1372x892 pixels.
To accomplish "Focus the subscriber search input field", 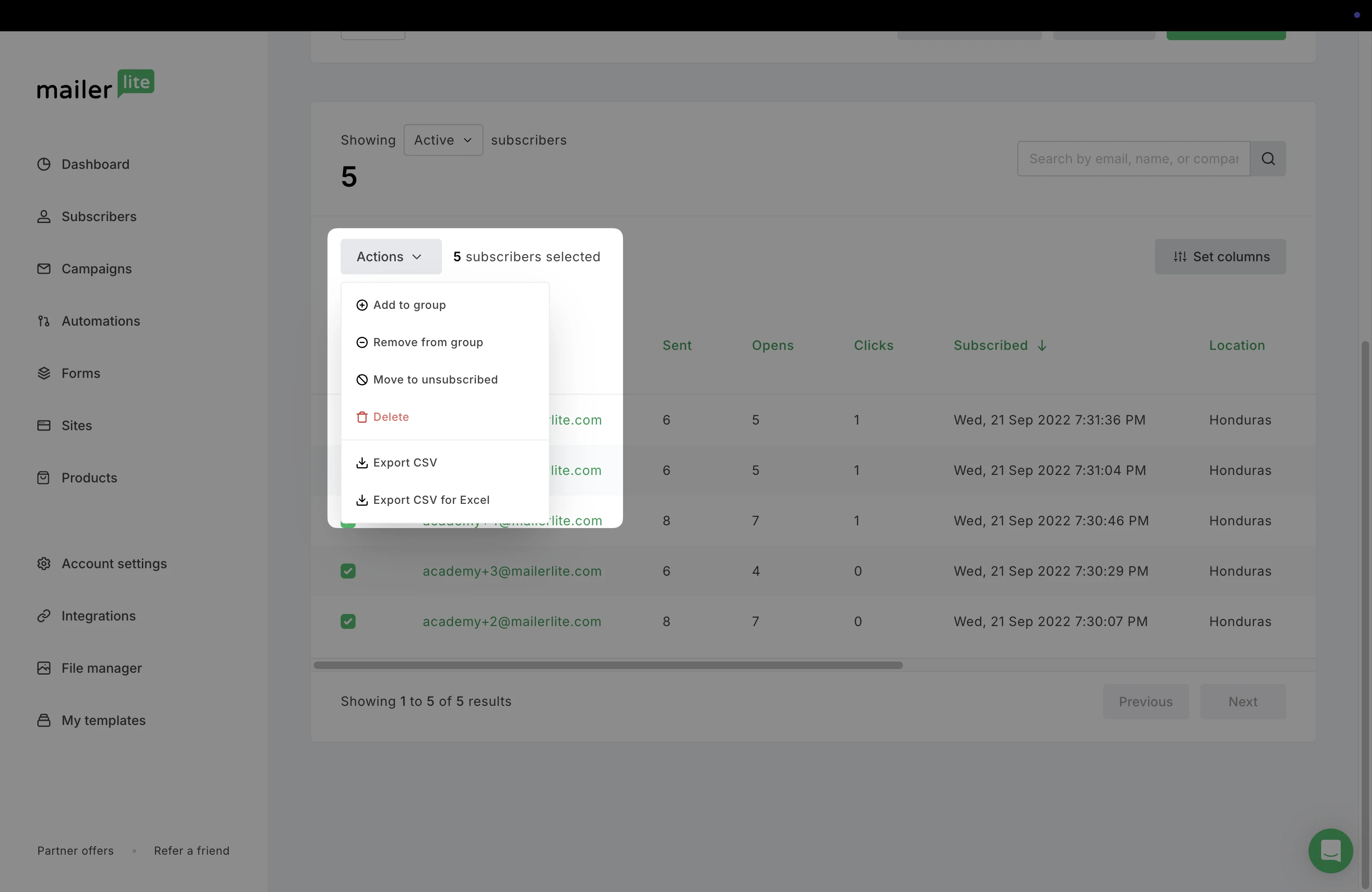I will click(1133, 159).
